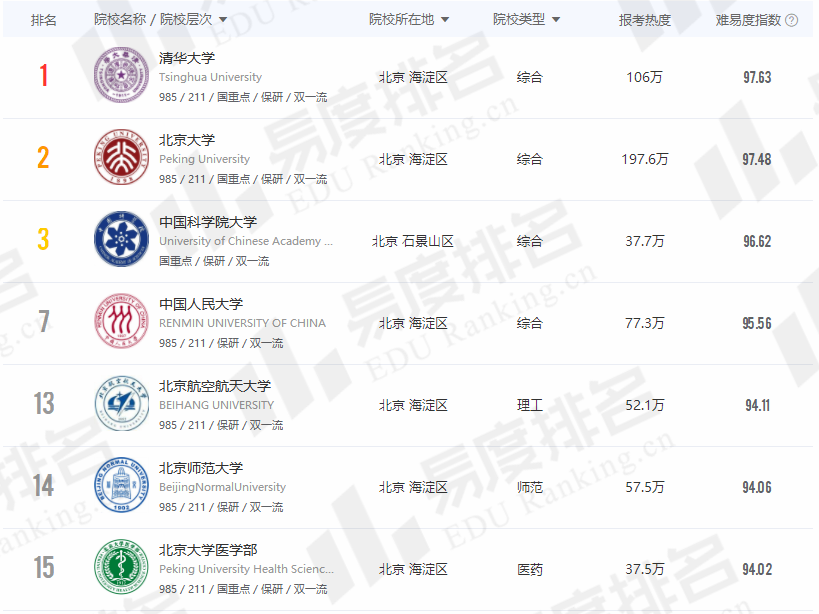The width and height of the screenshot is (819, 614).
Task: Open 北京大学医学部 school page
Action: (208, 550)
